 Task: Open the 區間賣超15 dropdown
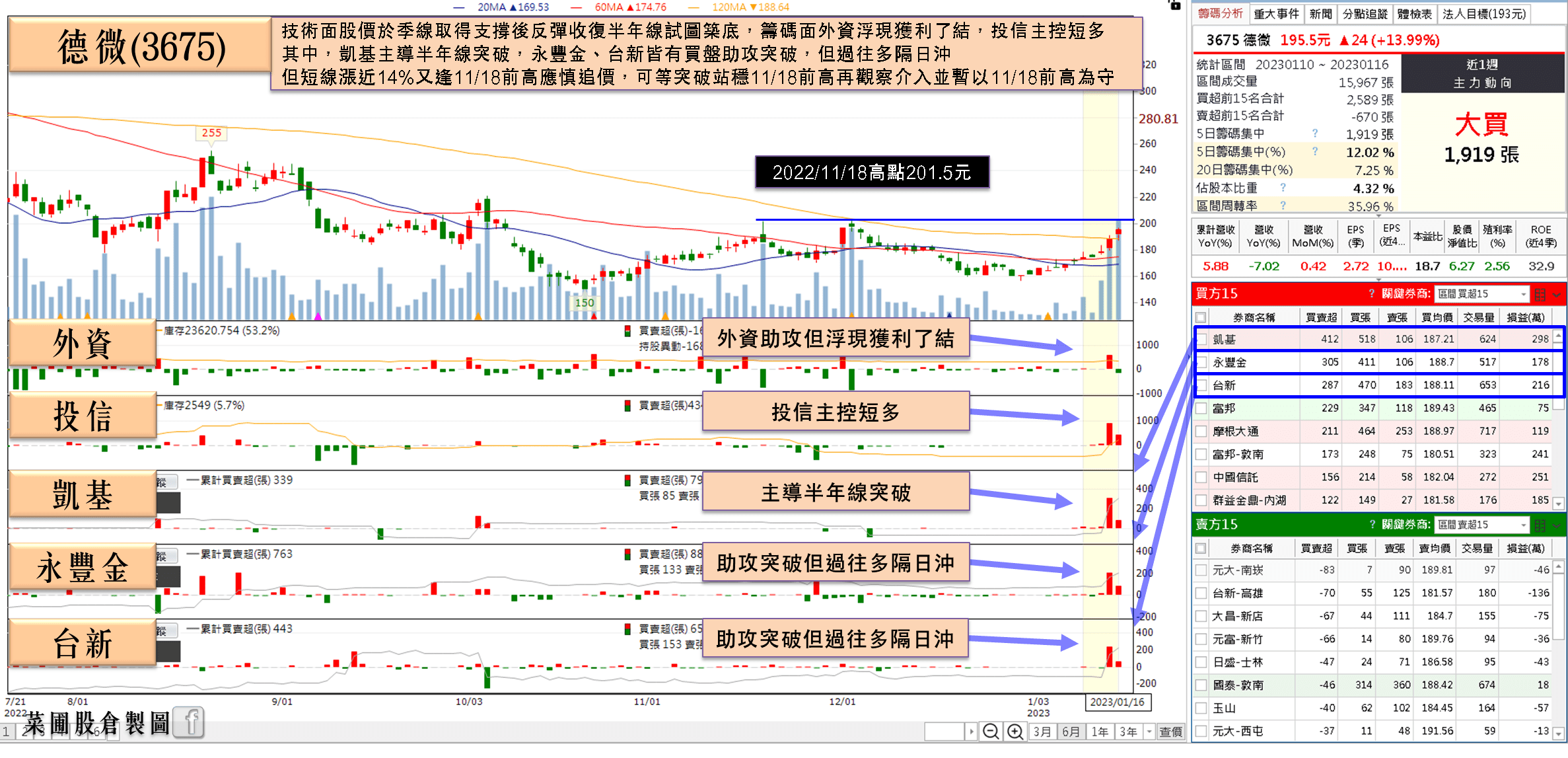(x=1481, y=525)
